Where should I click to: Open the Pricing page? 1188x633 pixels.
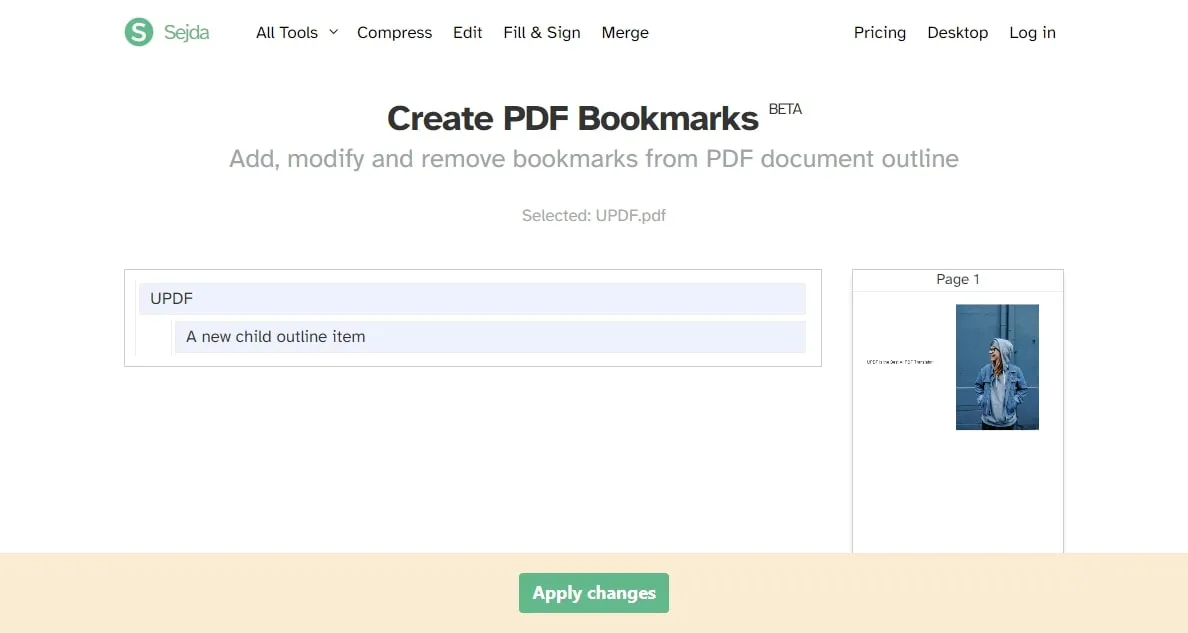click(x=879, y=33)
